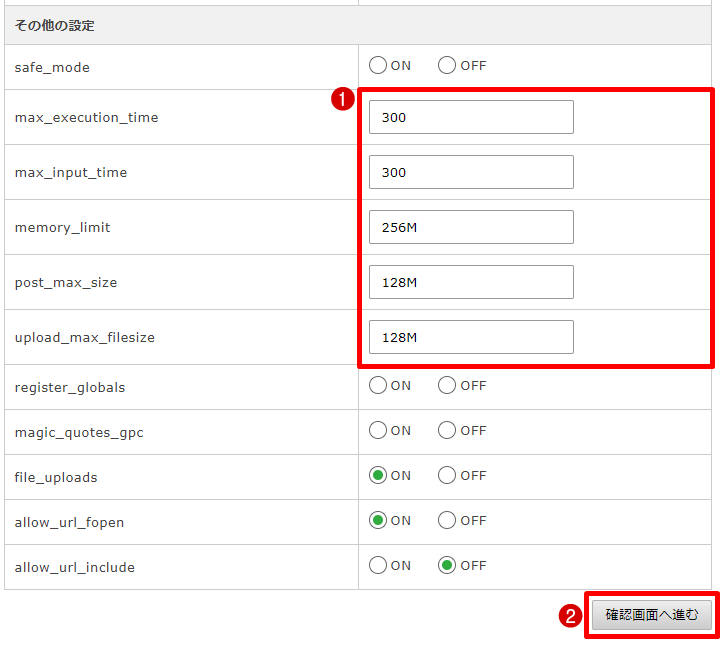Click the max_execution_time input field

coord(471,117)
